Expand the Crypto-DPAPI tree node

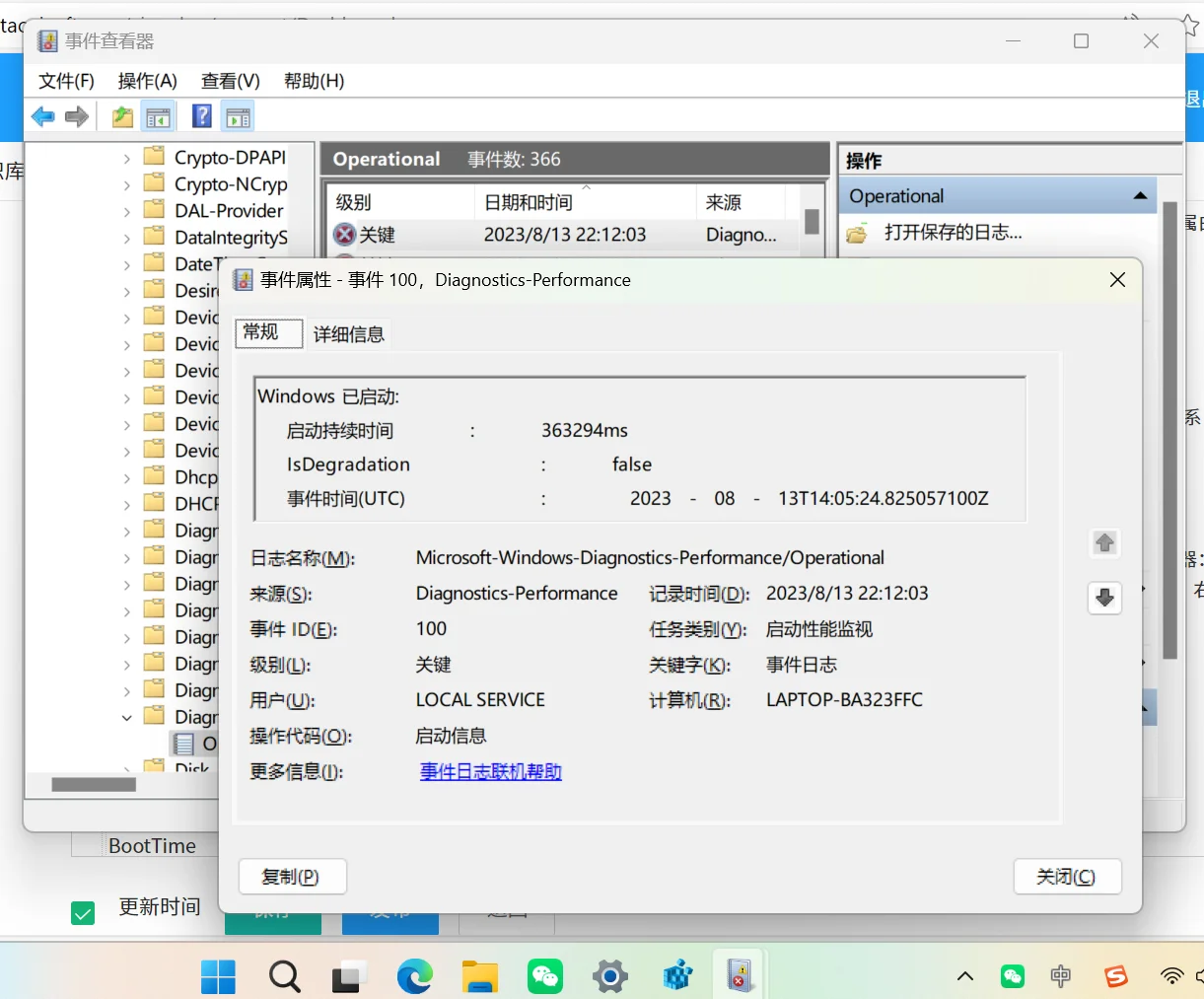coord(127,158)
